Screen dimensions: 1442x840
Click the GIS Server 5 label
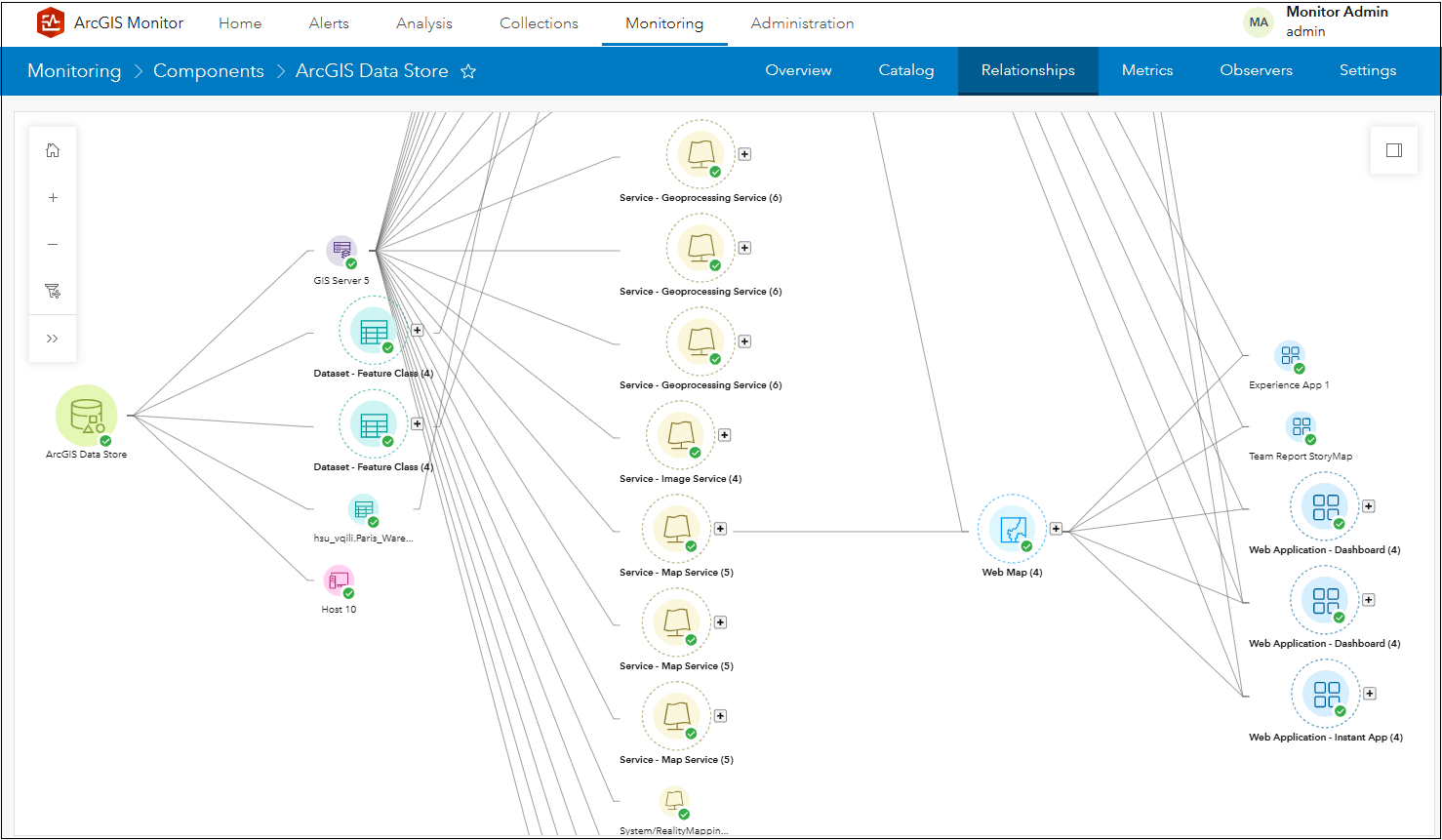[341, 281]
